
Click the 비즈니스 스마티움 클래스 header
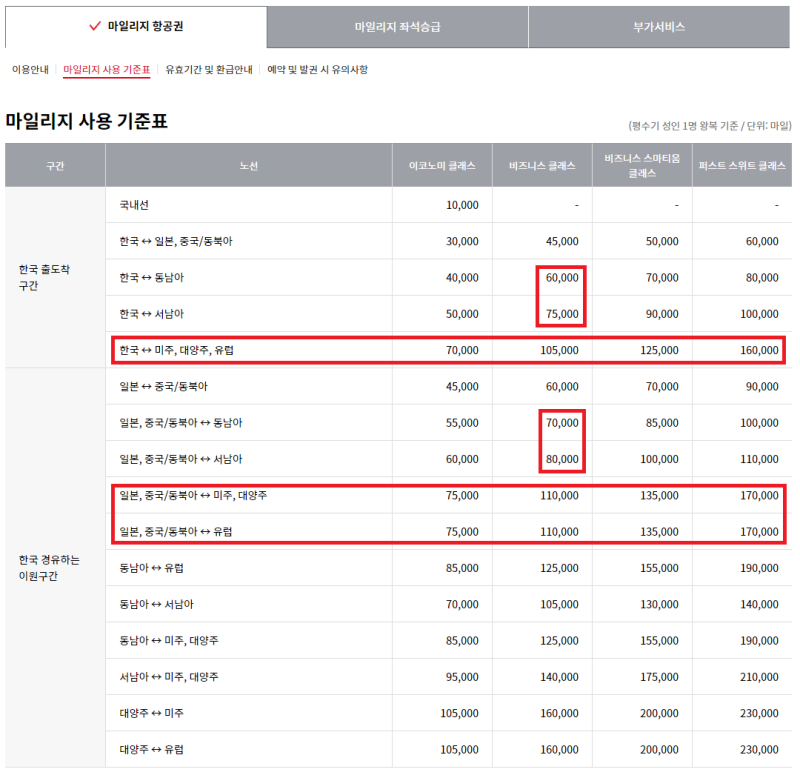point(642,165)
